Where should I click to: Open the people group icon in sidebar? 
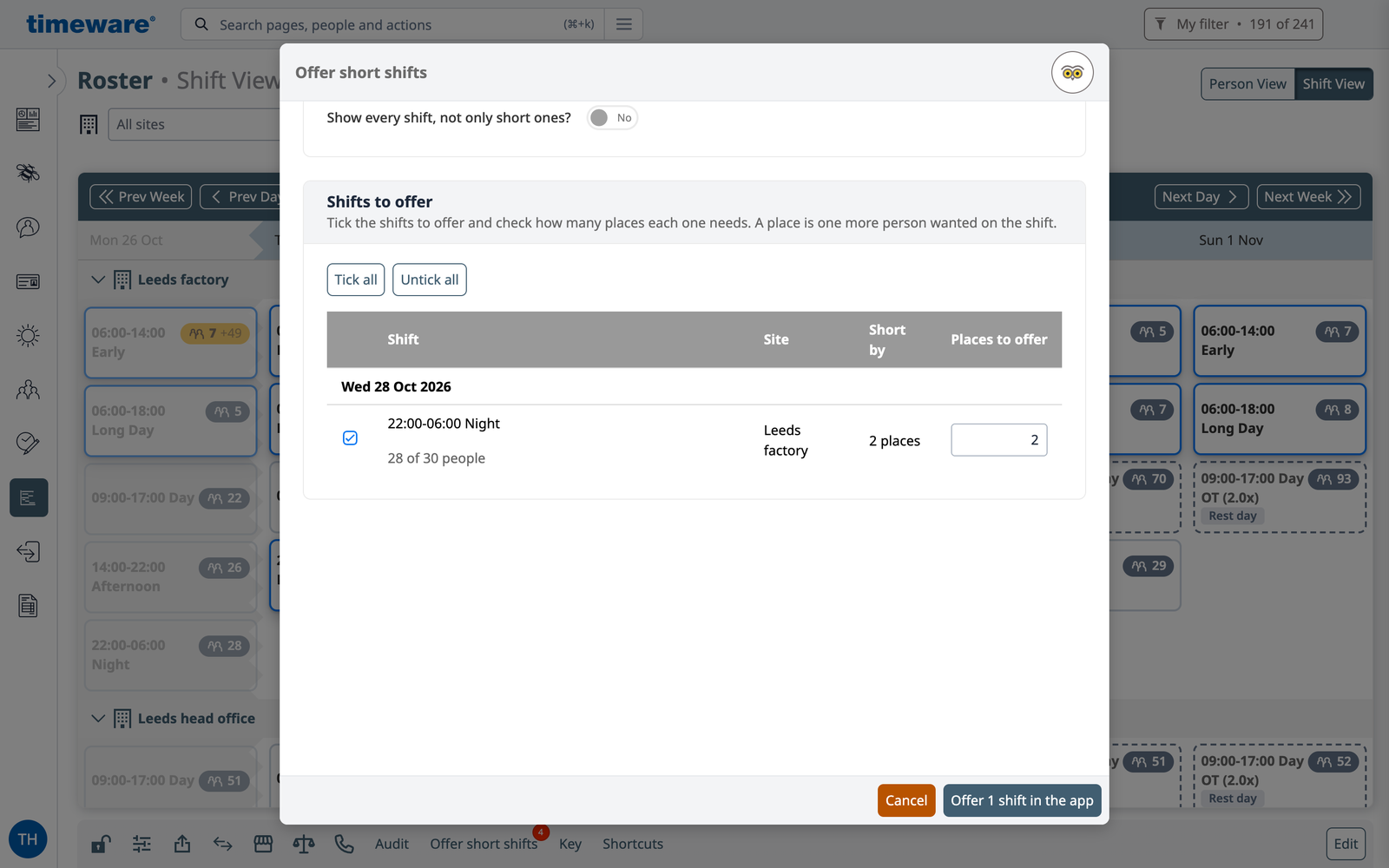28,390
